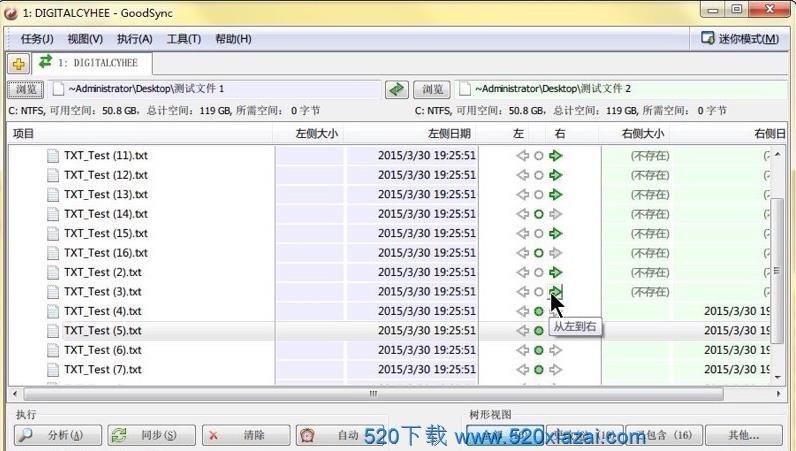
Task: Click the green sync direction button between the folder paths
Action: click(396, 89)
